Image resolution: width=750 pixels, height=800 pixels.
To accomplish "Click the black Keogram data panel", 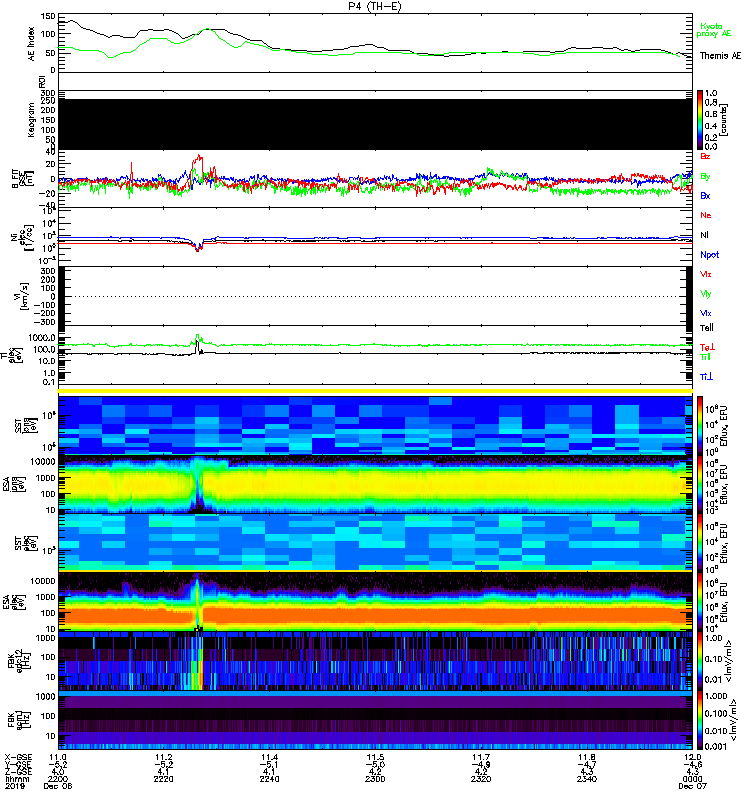I will [x=375, y=124].
